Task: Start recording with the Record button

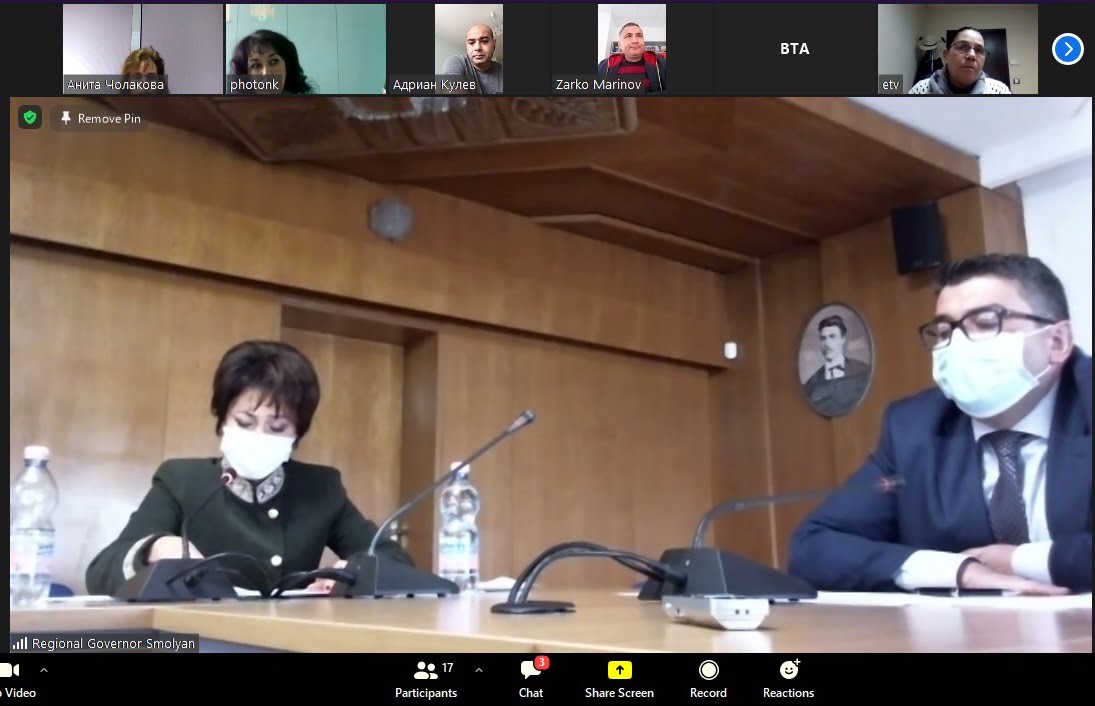Action: point(708,679)
